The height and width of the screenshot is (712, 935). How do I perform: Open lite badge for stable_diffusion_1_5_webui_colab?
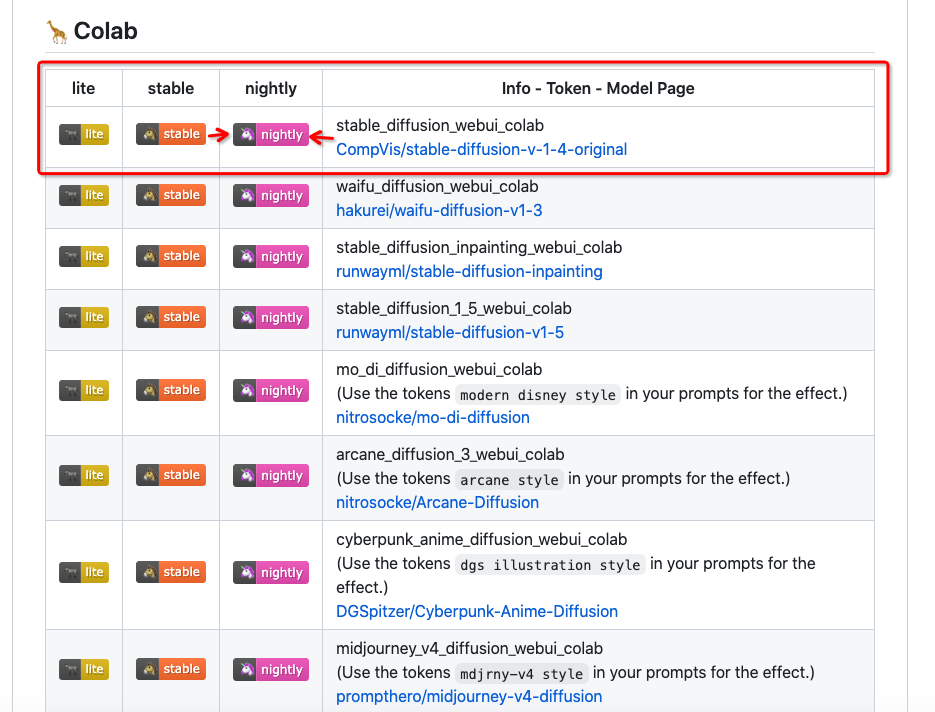84,317
